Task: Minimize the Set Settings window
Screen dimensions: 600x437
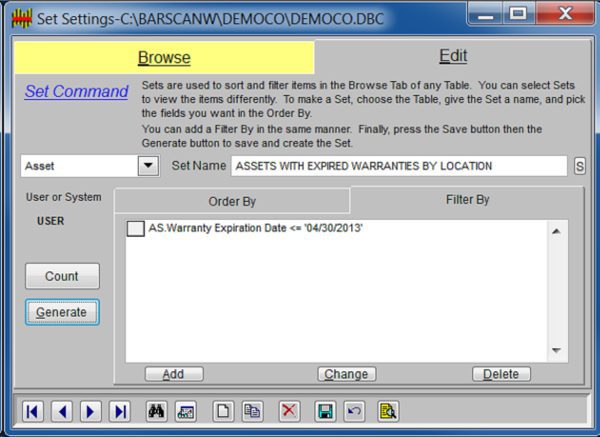Action: [485, 15]
